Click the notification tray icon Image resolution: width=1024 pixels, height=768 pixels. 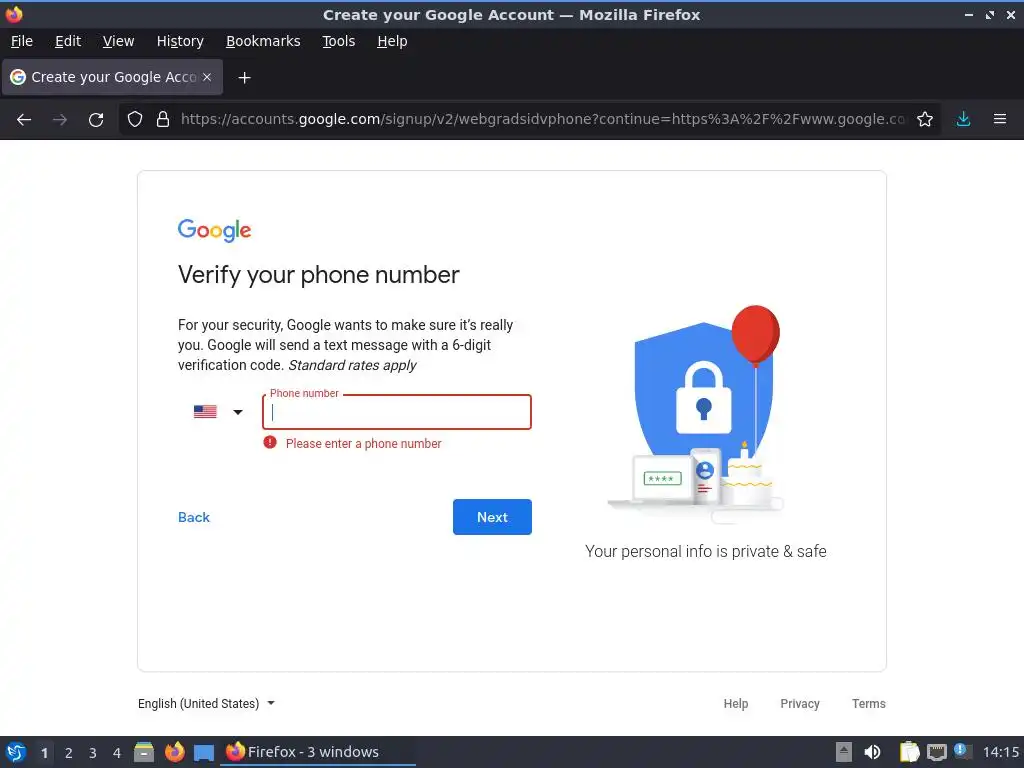click(963, 751)
